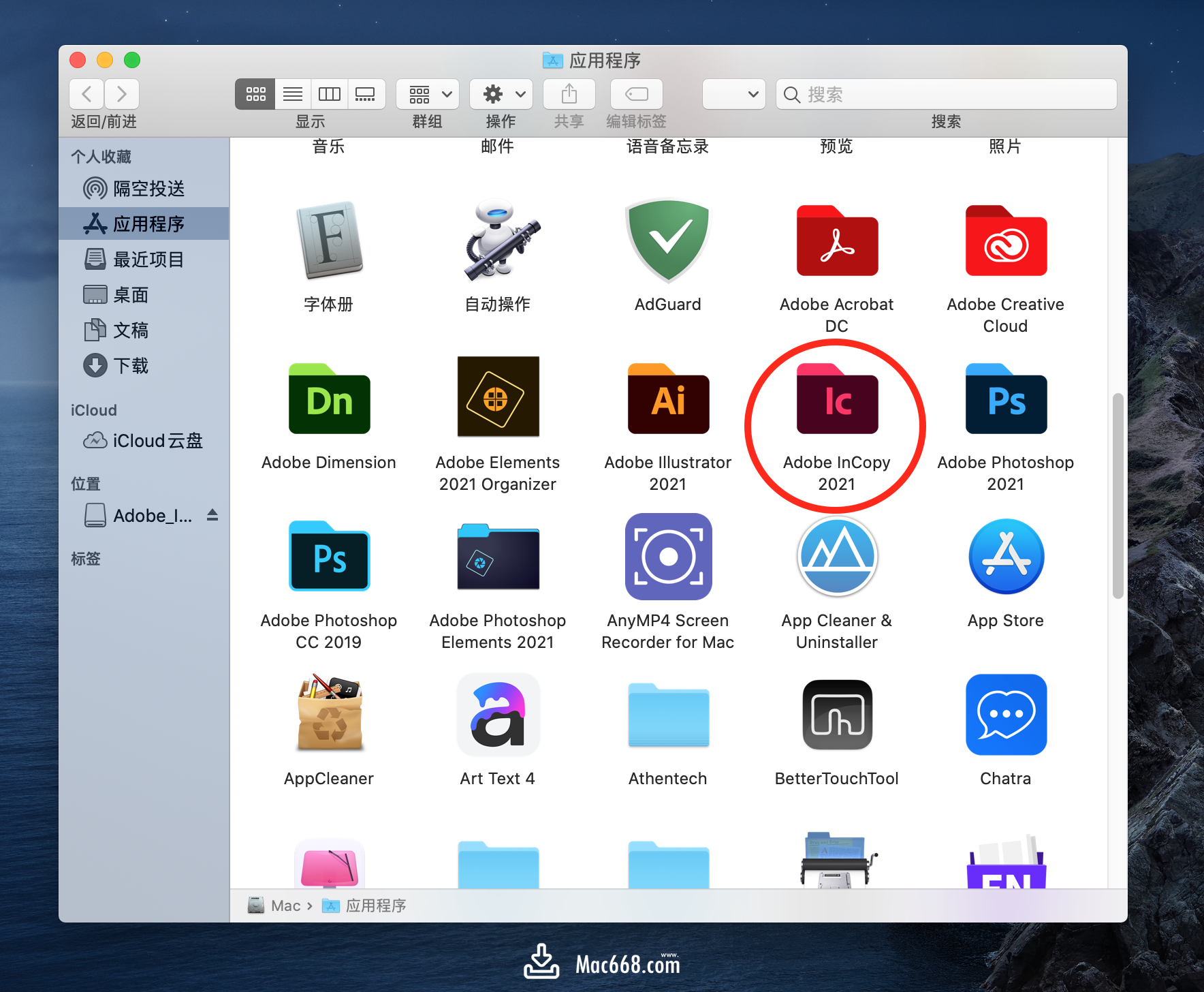Open the Adobe Creative Cloud folder
Viewport: 1204px width, 992px height.
coord(1006,241)
